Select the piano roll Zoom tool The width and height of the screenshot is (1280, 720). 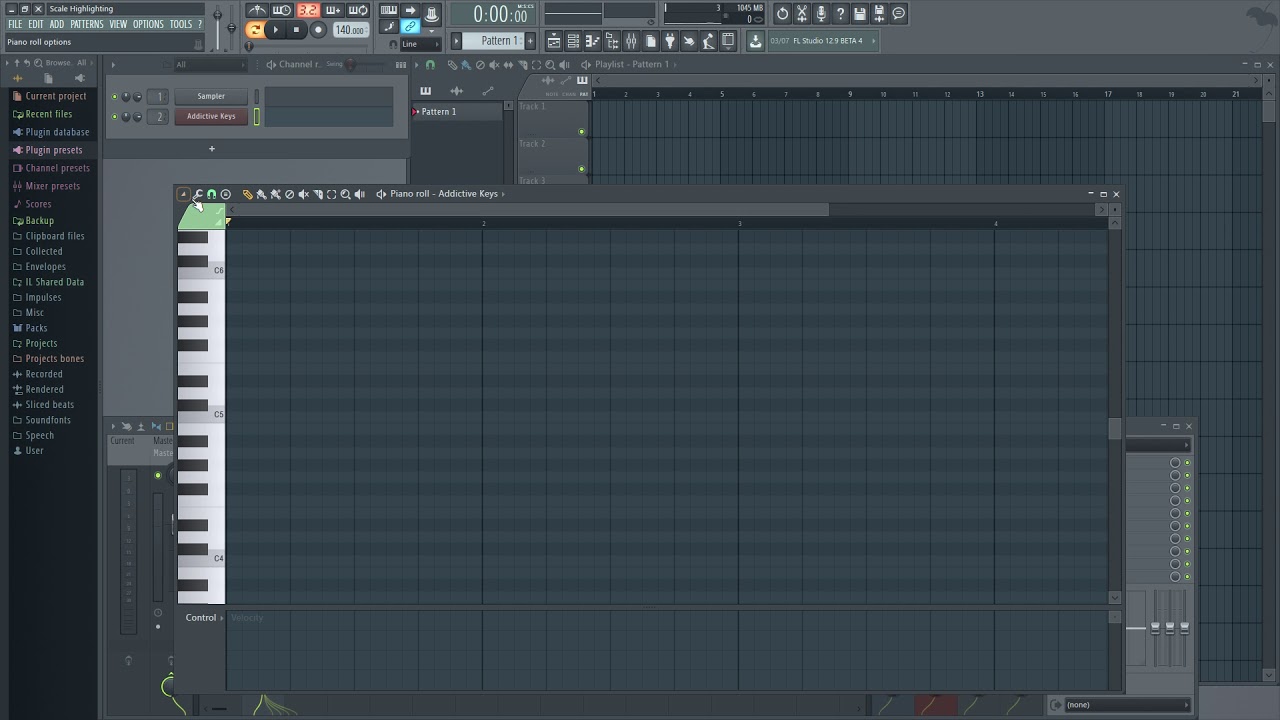[346, 194]
